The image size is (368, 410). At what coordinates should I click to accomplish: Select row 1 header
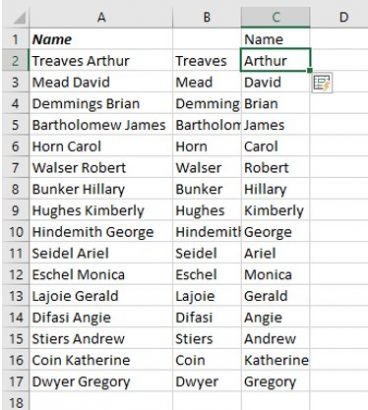click(16, 39)
